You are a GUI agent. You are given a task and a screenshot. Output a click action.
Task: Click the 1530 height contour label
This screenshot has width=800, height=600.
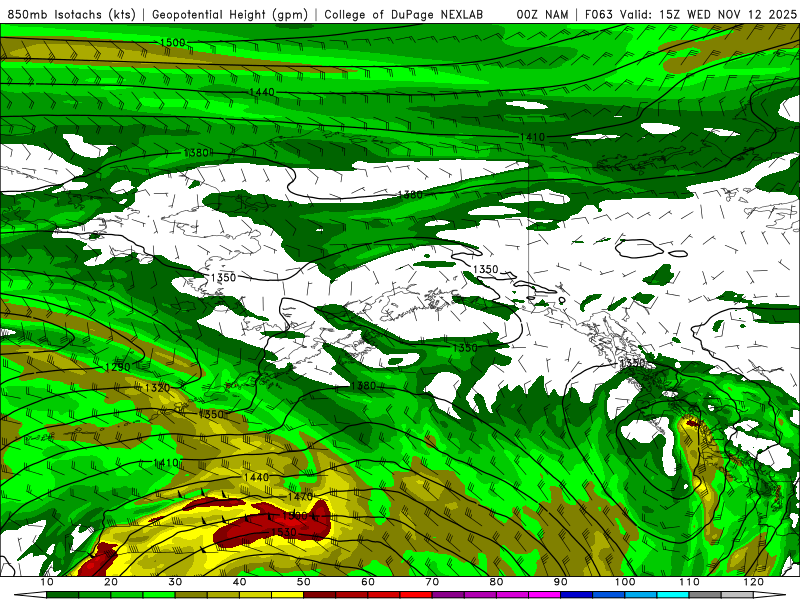click(284, 532)
